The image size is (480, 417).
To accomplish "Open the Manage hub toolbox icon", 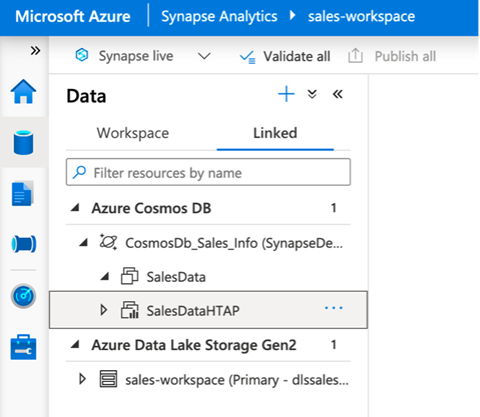I will point(23,347).
